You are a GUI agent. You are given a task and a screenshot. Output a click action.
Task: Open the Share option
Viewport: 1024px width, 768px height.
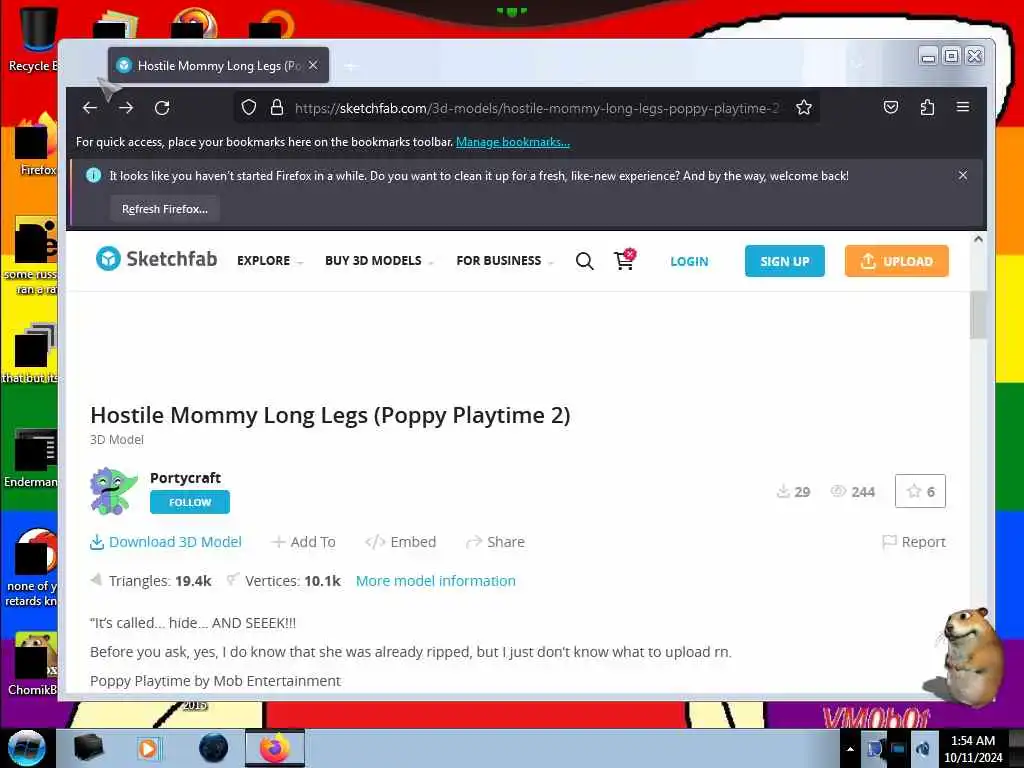click(496, 542)
